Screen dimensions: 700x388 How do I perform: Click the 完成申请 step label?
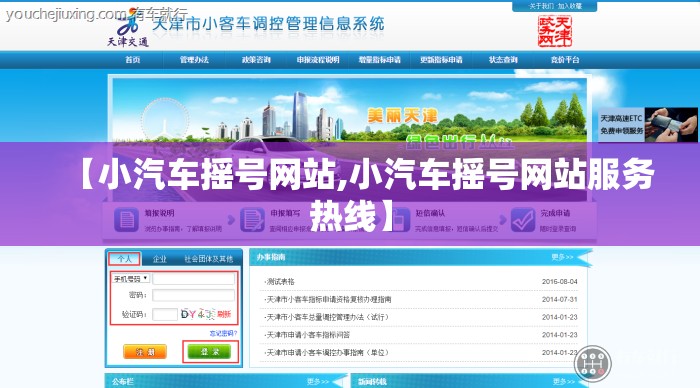[555, 213]
